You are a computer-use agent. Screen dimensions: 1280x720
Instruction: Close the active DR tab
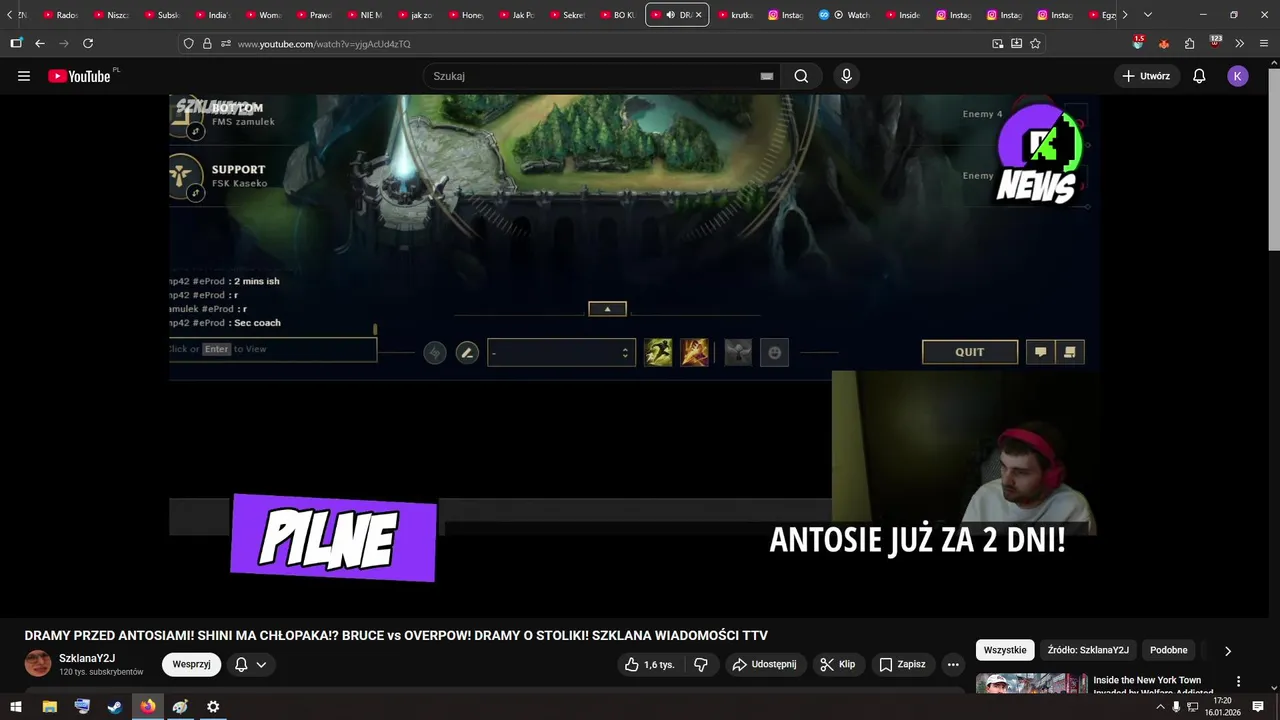pyautogui.click(x=698, y=15)
